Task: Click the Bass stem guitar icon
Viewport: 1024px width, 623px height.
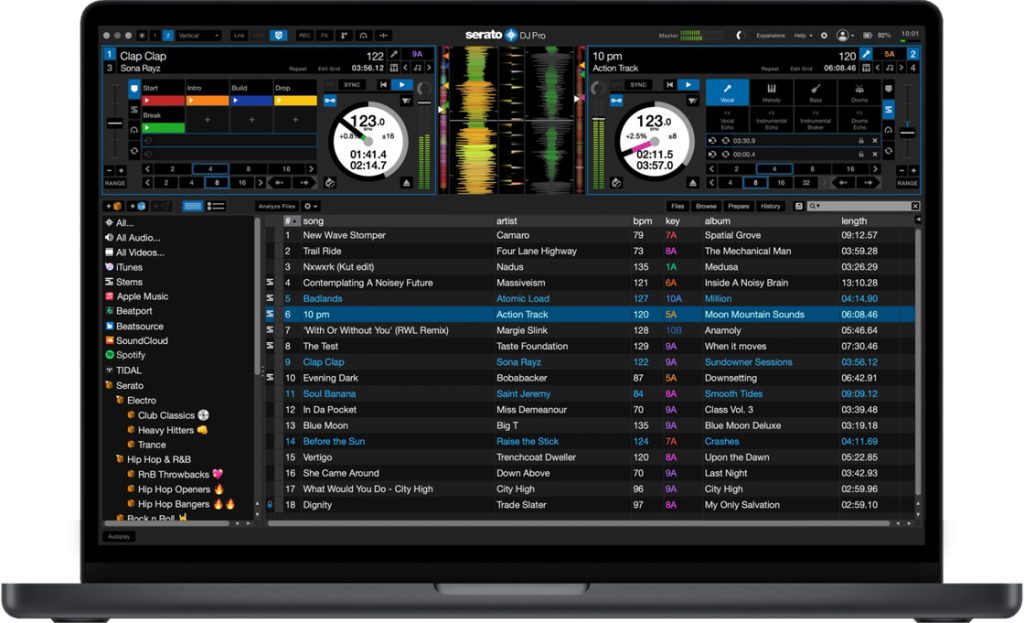Action: click(815, 88)
